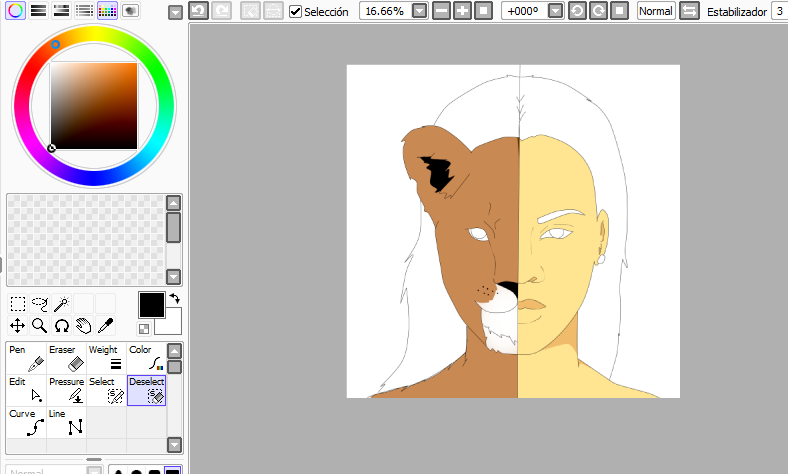Click the clear selection toolbar icon
The width and height of the screenshot is (788, 474).
pos(250,11)
